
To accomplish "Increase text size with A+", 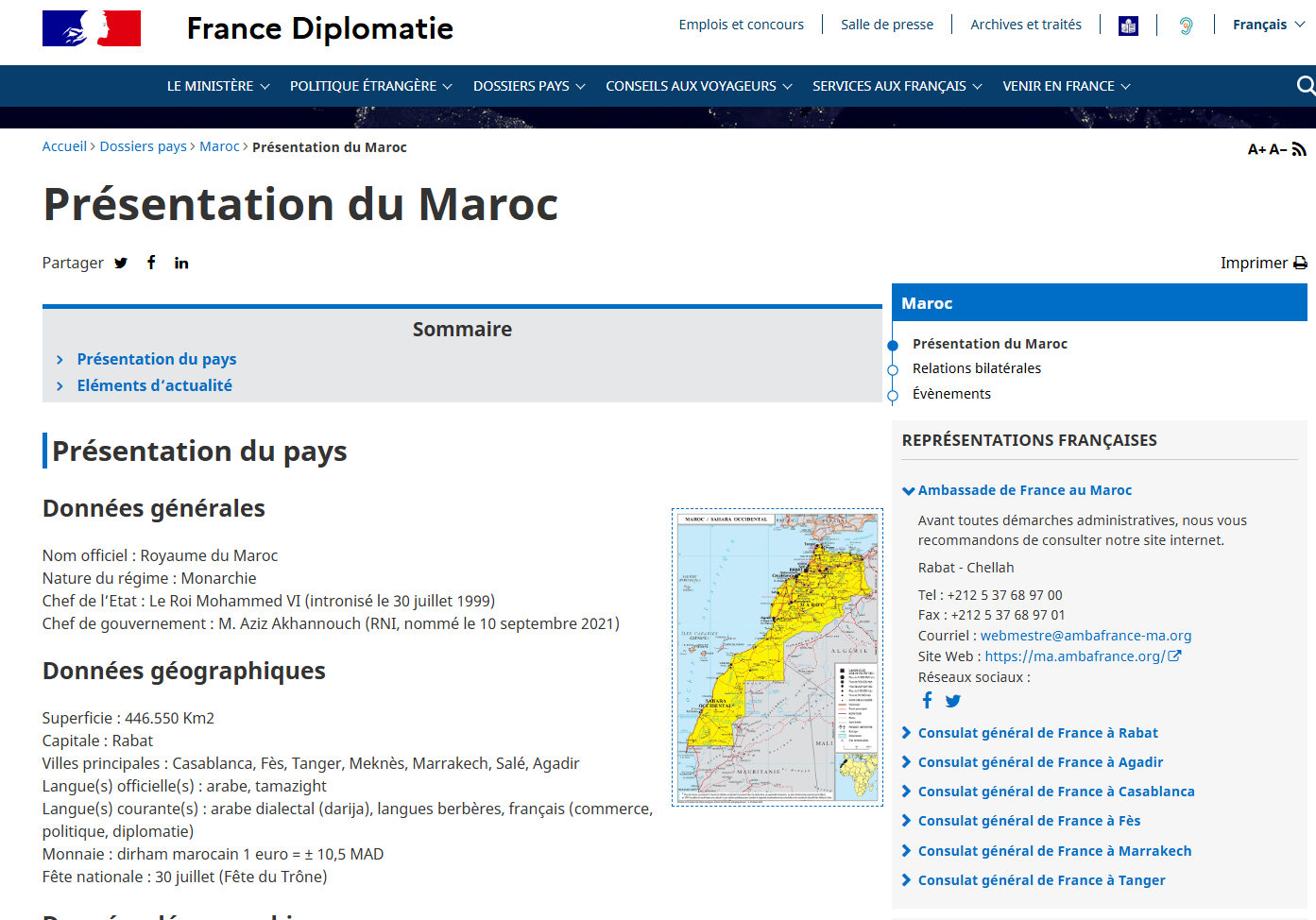I will coord(1256,149).
